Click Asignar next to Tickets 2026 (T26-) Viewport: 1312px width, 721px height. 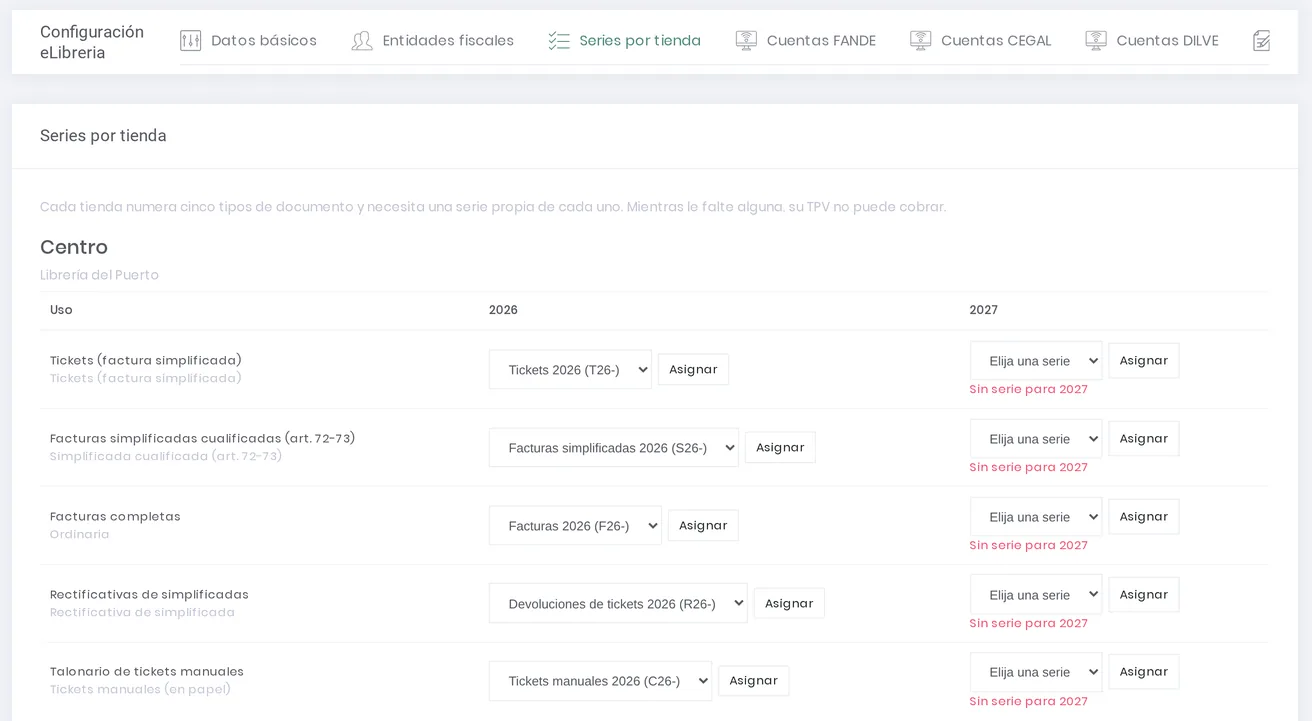click(x=693, y=369)
